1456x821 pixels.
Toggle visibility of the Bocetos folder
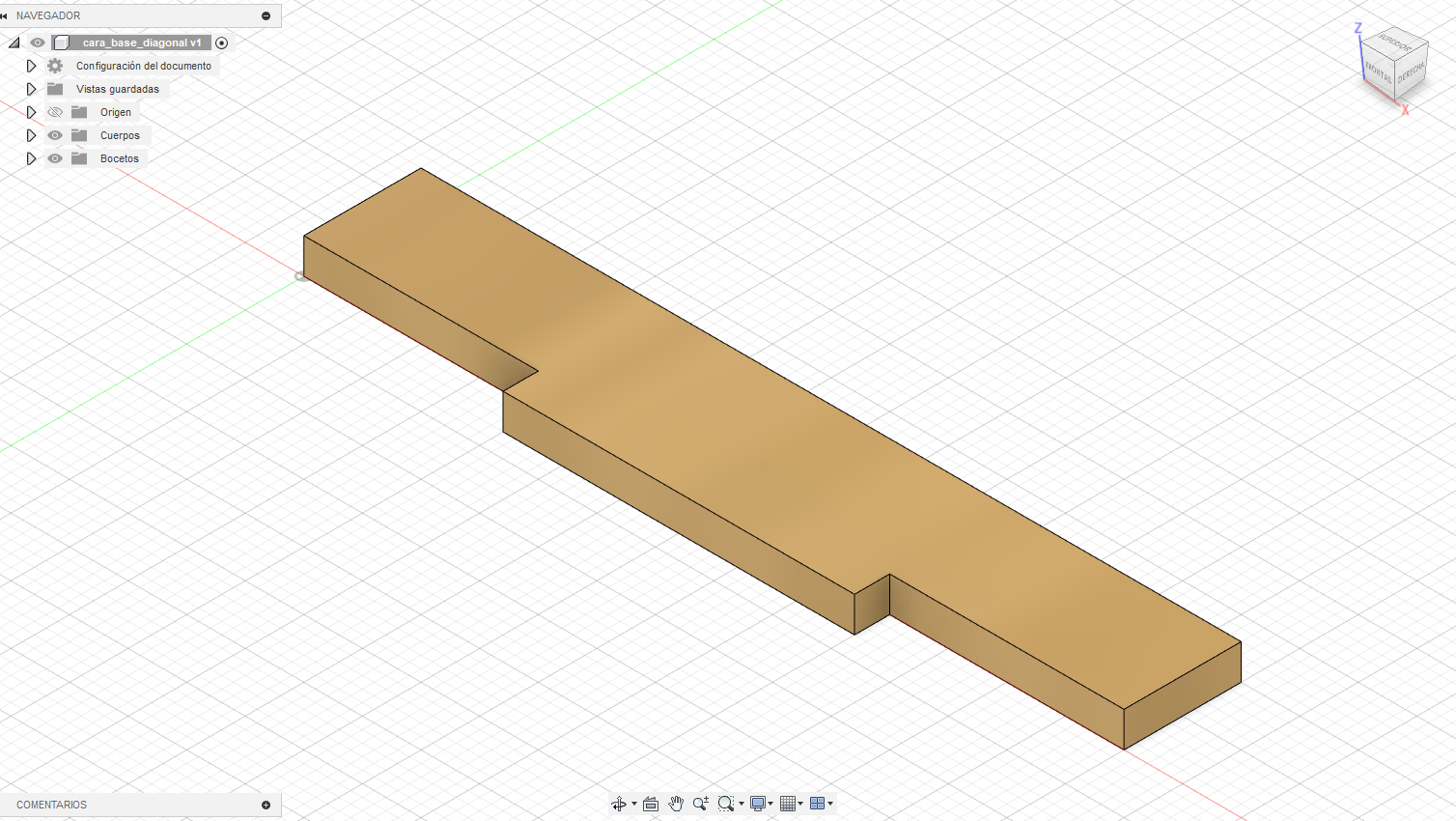tap(55, 158)
